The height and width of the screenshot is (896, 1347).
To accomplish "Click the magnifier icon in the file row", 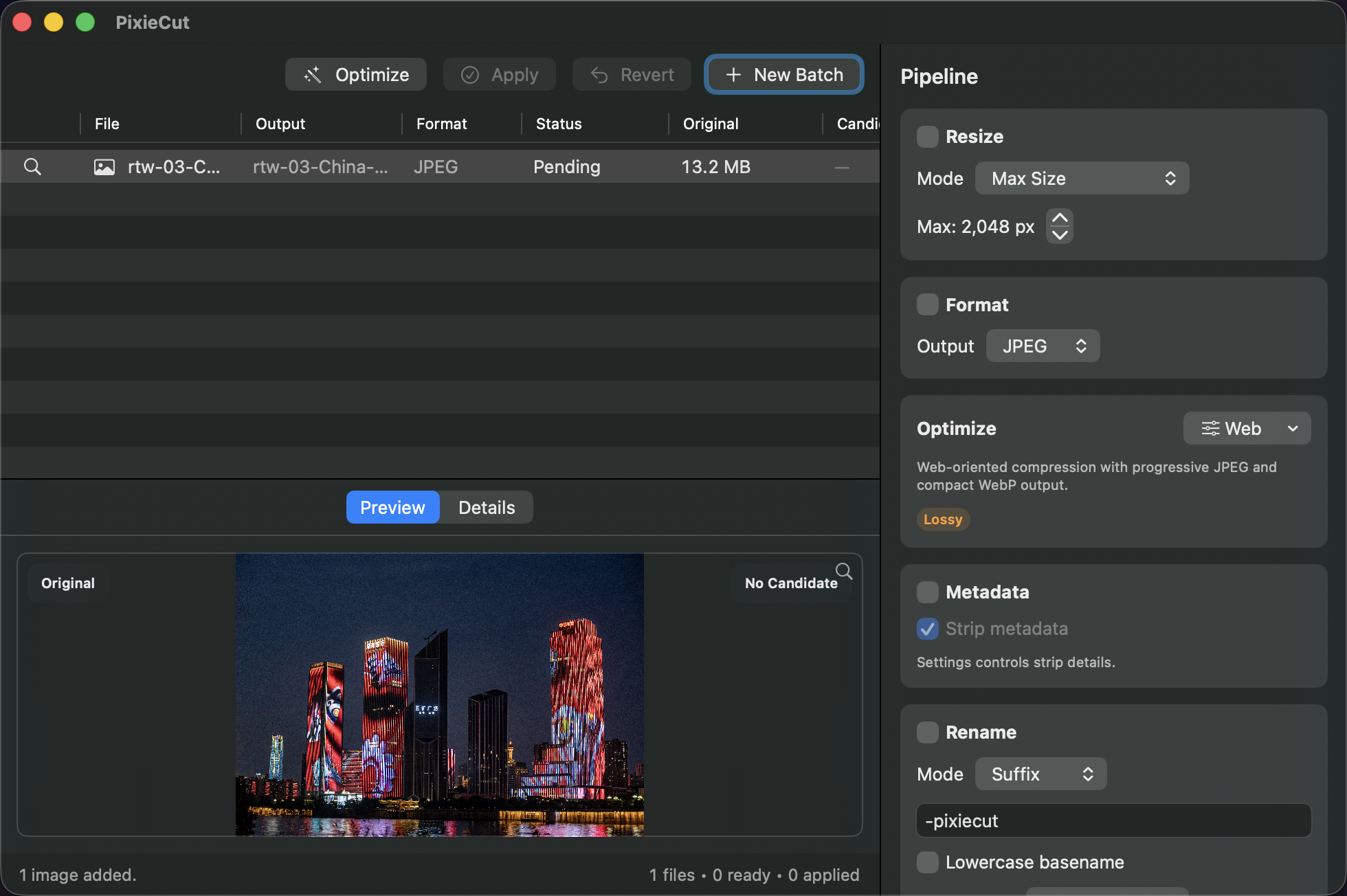I will coord(32,167).
